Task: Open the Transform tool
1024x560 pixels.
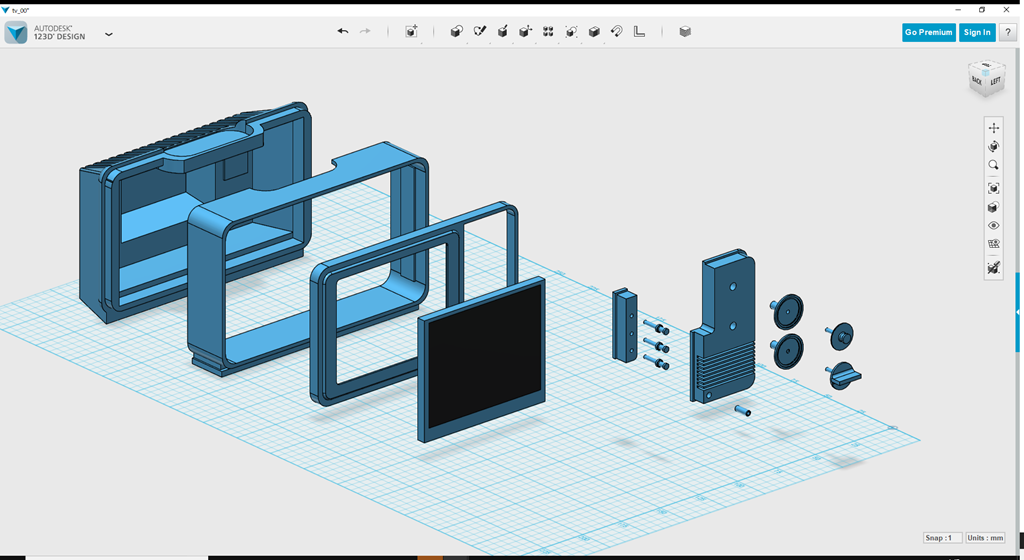Action: [x=411, y=32]
